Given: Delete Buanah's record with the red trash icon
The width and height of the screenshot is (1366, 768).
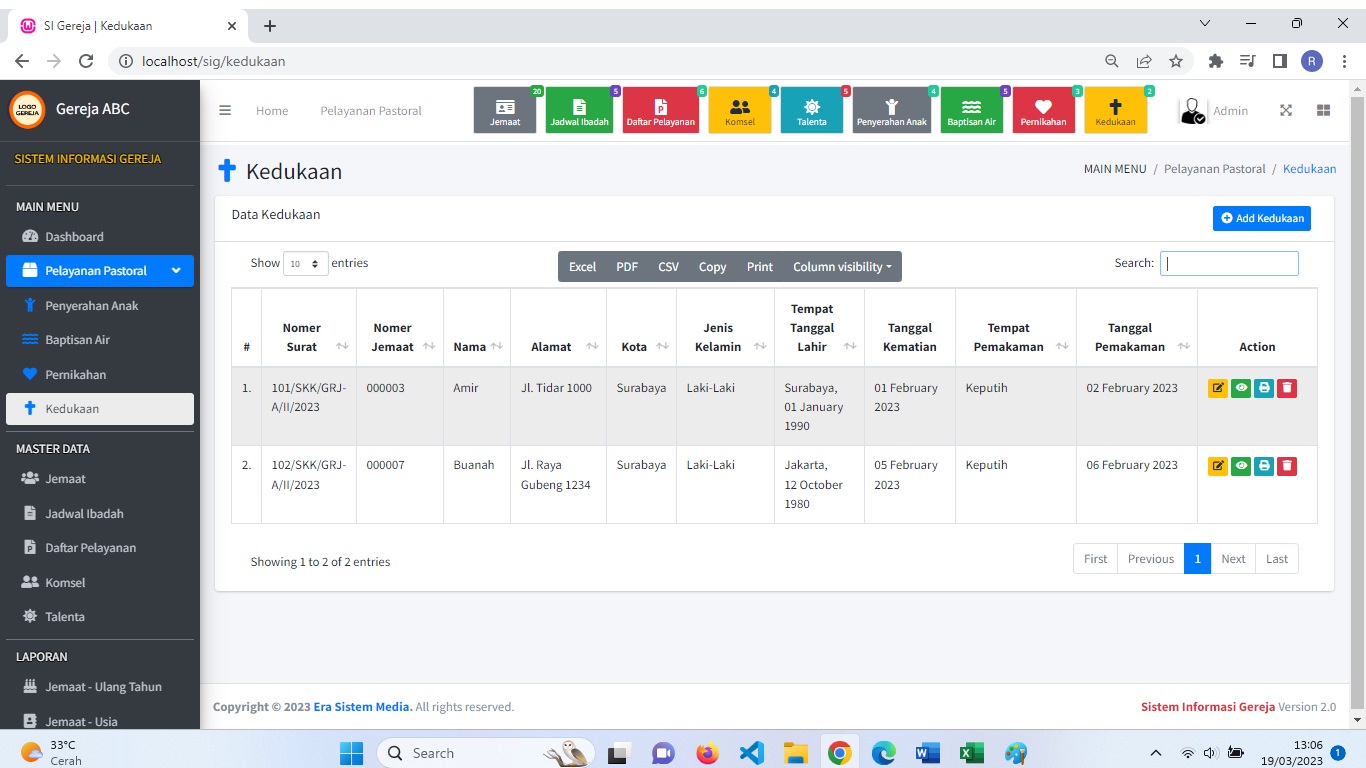Looking at the screenshot, I should point(1287,465).
